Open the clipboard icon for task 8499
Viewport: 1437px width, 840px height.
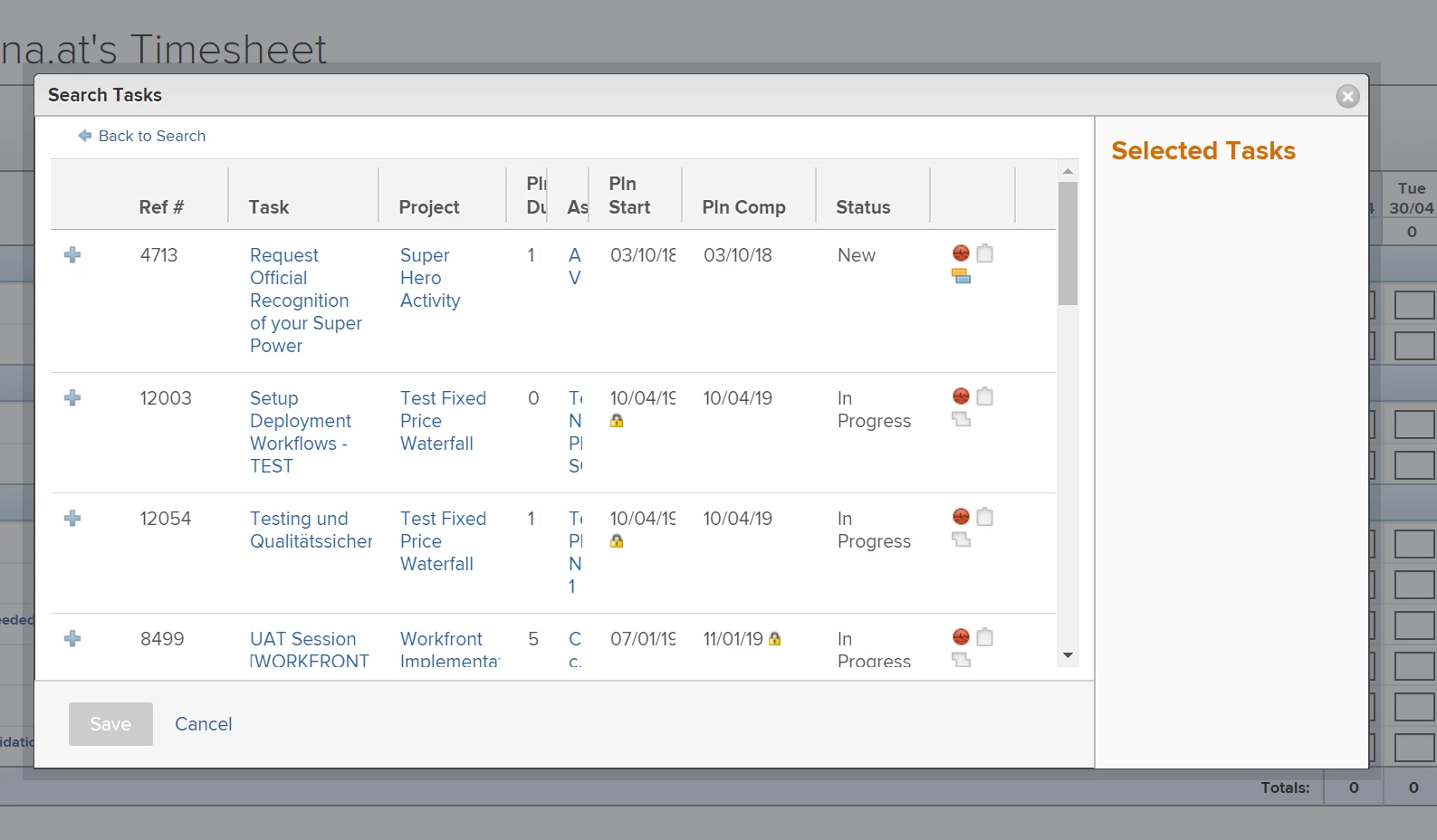pos(985,637)
